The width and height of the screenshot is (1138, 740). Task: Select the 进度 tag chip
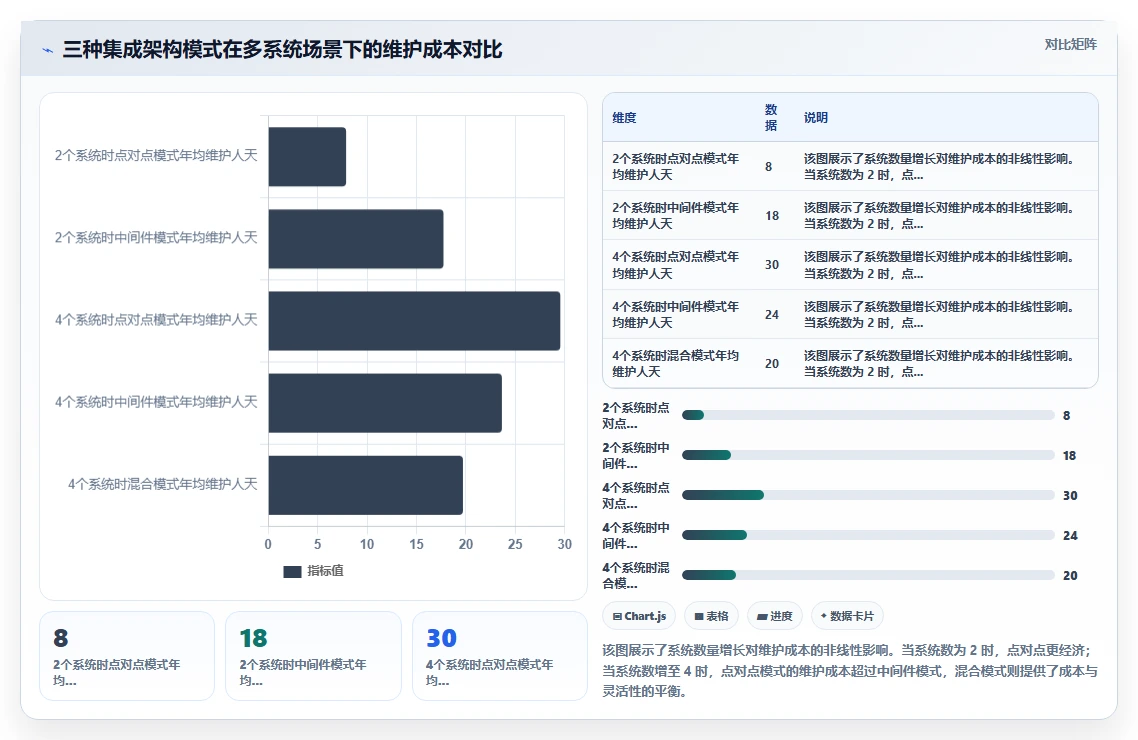click(x=774, y=616)
